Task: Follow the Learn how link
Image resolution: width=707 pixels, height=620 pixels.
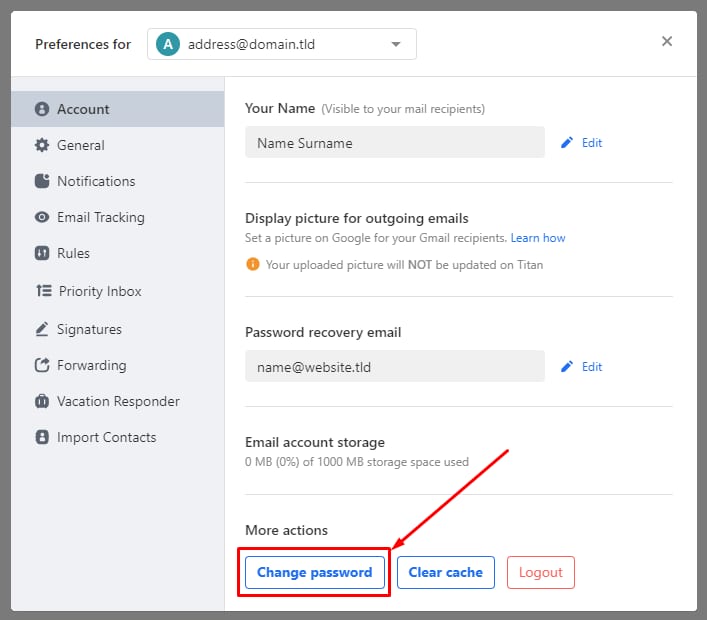Action: pos(538,238)
